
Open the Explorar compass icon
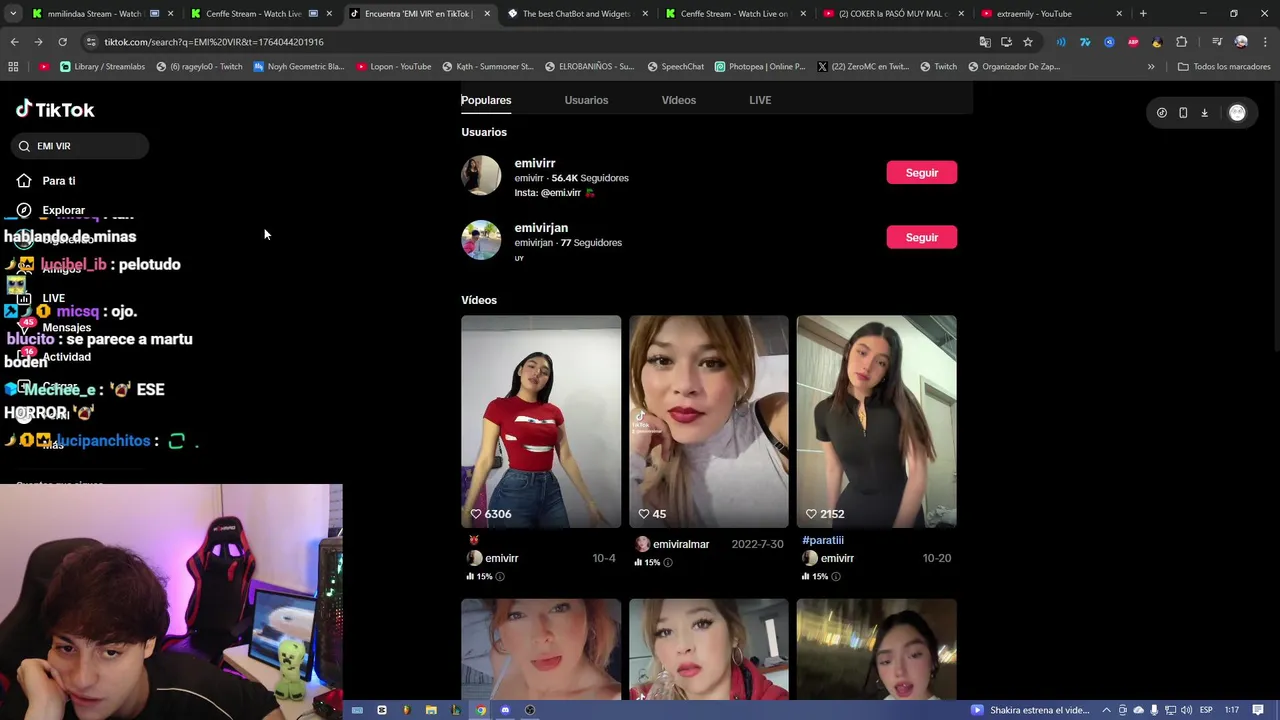(24, 210)
